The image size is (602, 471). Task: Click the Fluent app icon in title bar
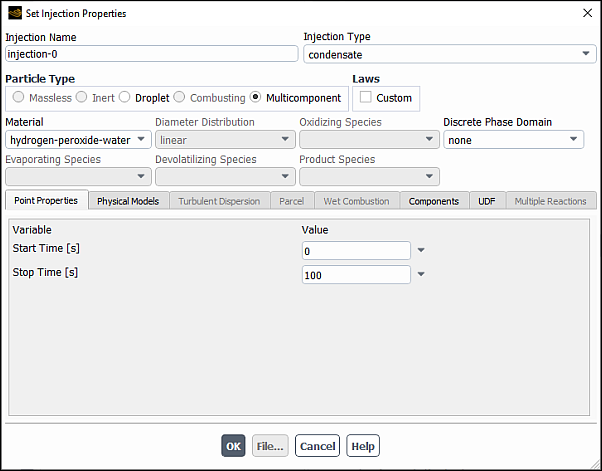point(15,13)
